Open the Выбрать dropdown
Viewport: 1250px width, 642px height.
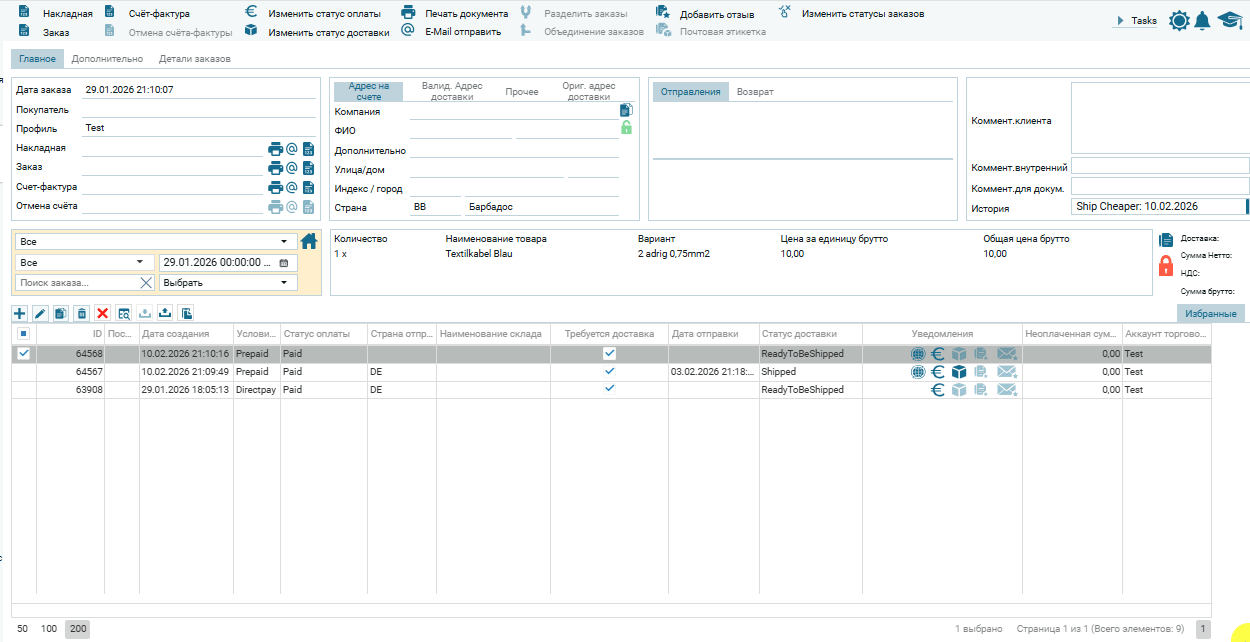click(x=228, y=283)
